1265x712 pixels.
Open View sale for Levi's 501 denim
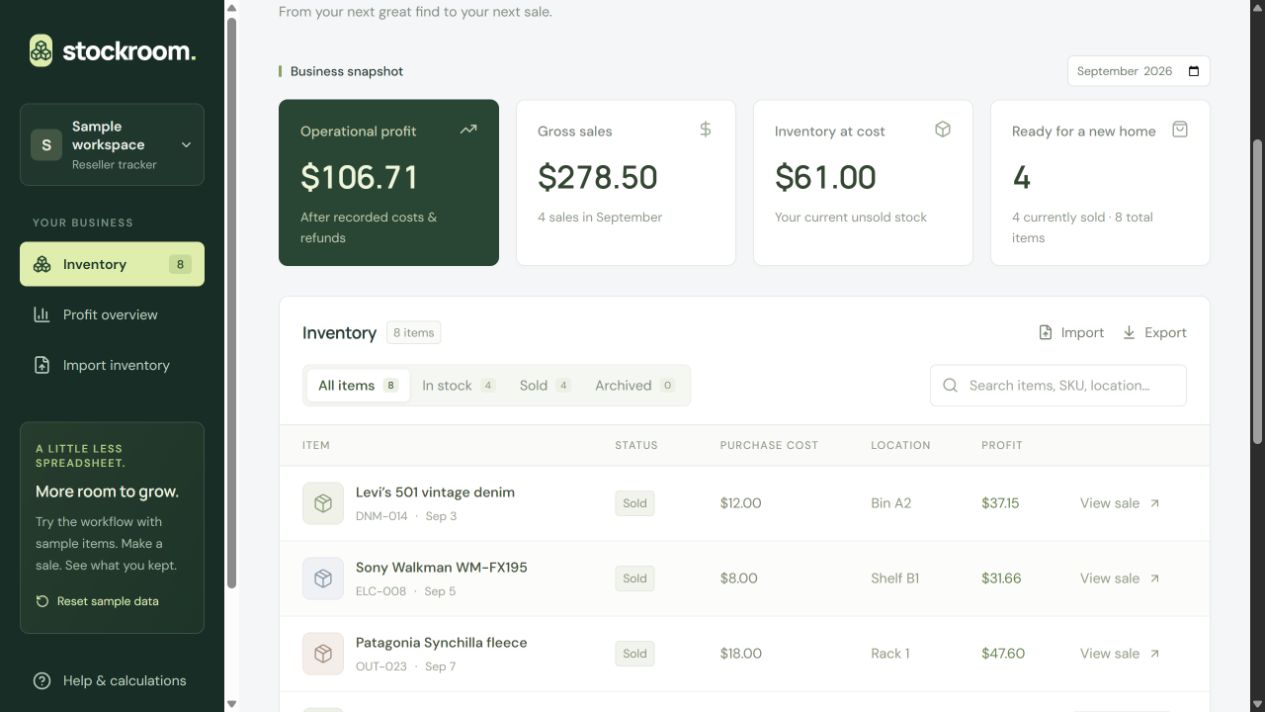coord(1120,503)
